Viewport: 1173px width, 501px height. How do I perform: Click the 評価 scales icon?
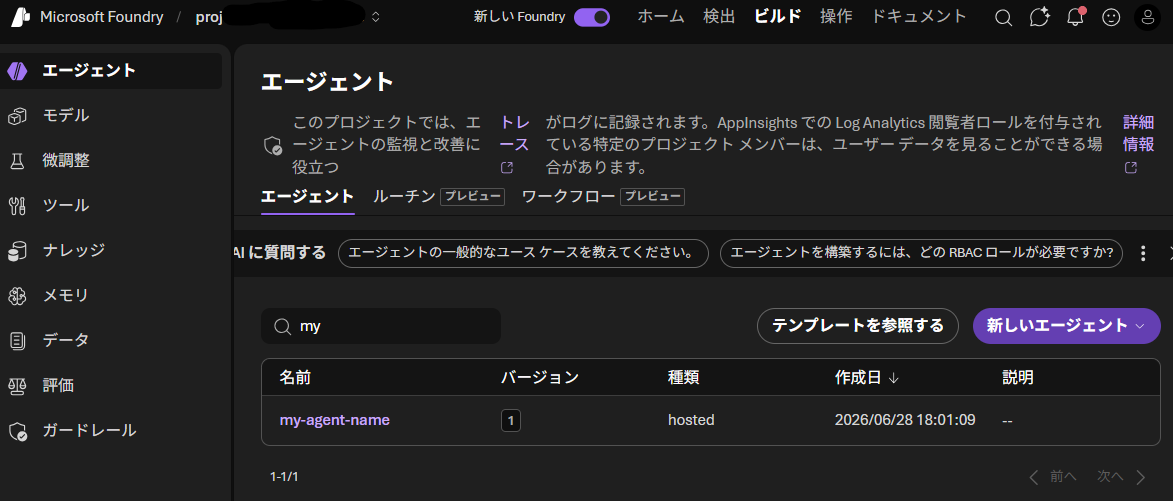pyautogui.click(x=17, y=386)
